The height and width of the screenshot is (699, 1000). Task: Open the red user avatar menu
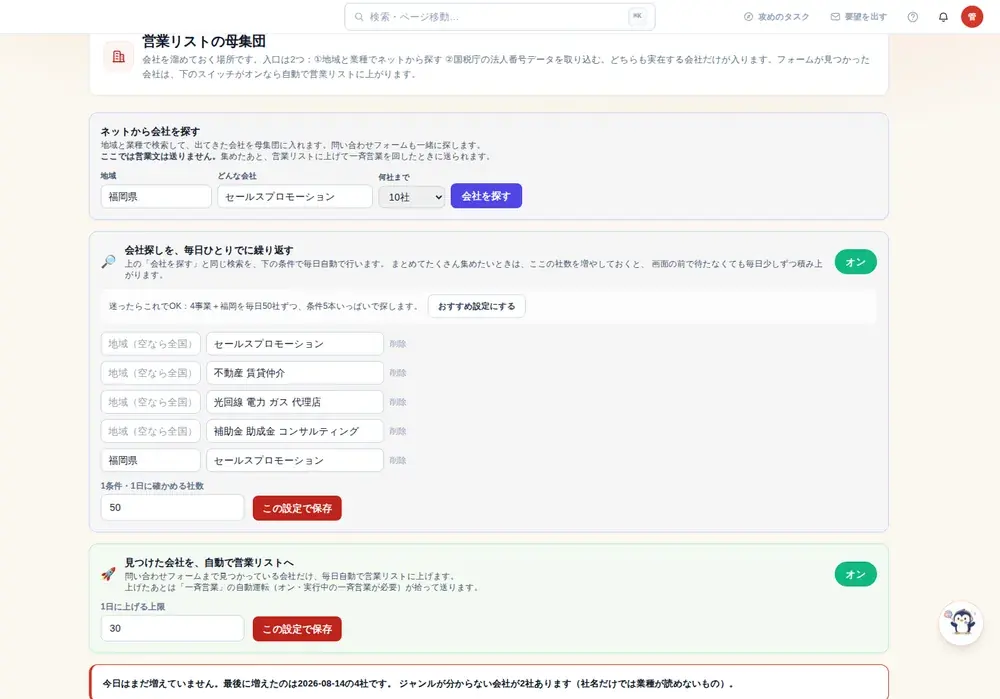tap(972, 17)
